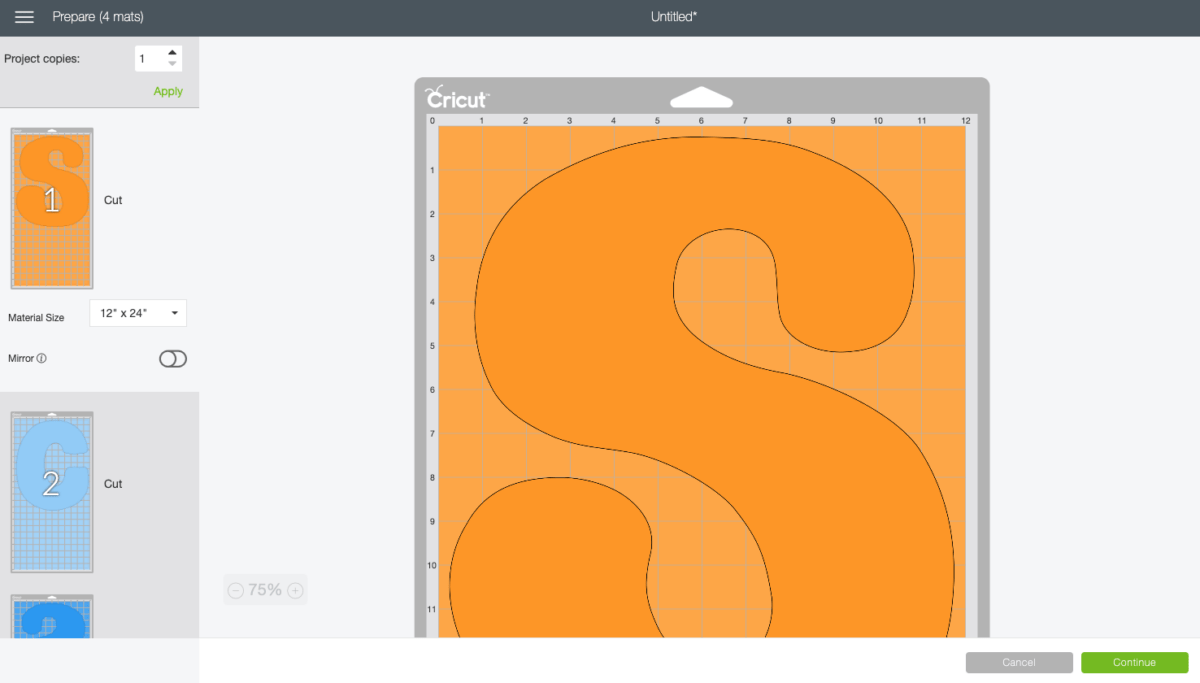Click the Continue button

tap(1134, 662)
